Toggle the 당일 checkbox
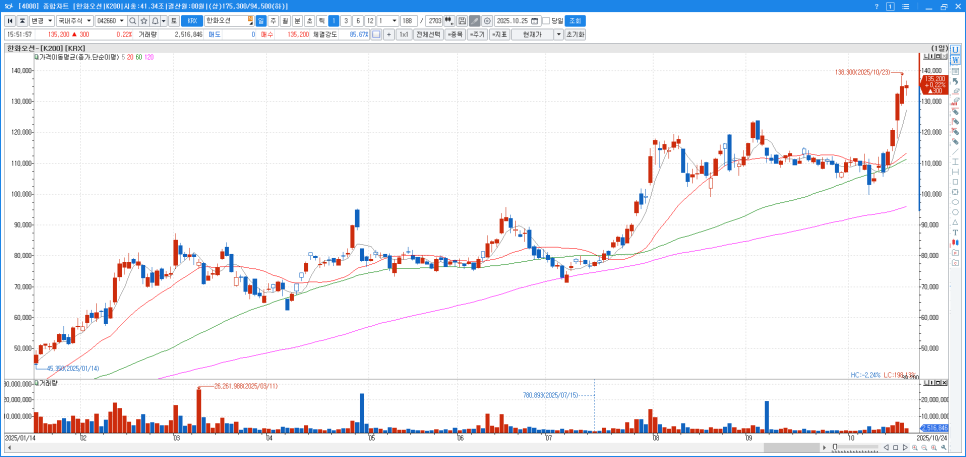Image resolution: width=966 pixels, height=457 pixels. [x=546, y=20]
